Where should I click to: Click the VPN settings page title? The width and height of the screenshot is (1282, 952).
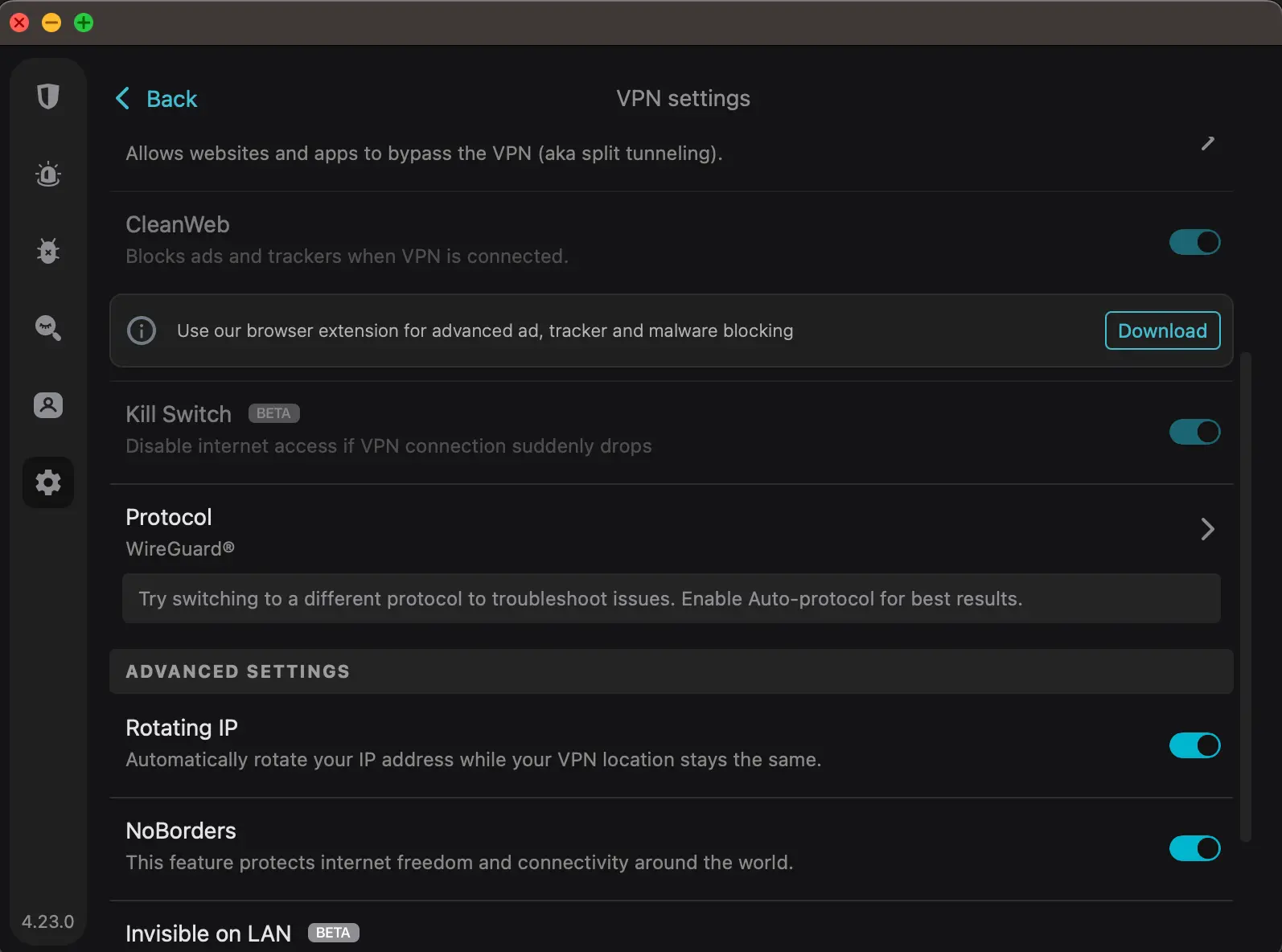683,98
